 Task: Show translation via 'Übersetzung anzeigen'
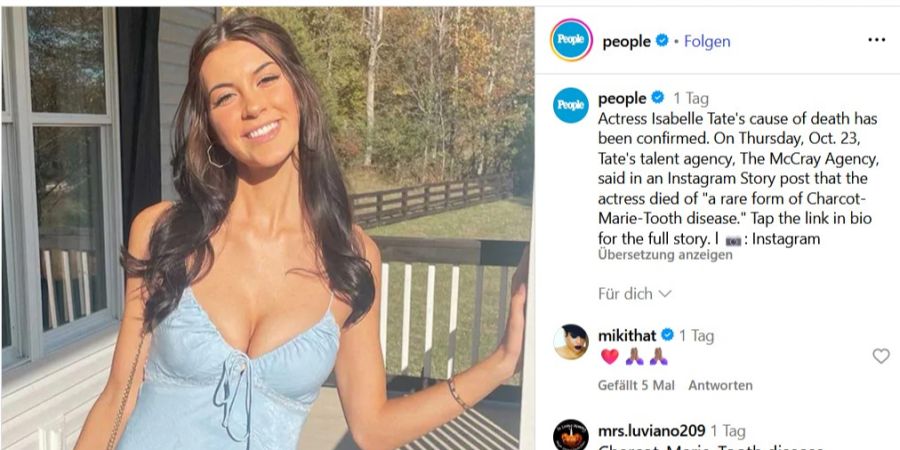click(665, 255)
